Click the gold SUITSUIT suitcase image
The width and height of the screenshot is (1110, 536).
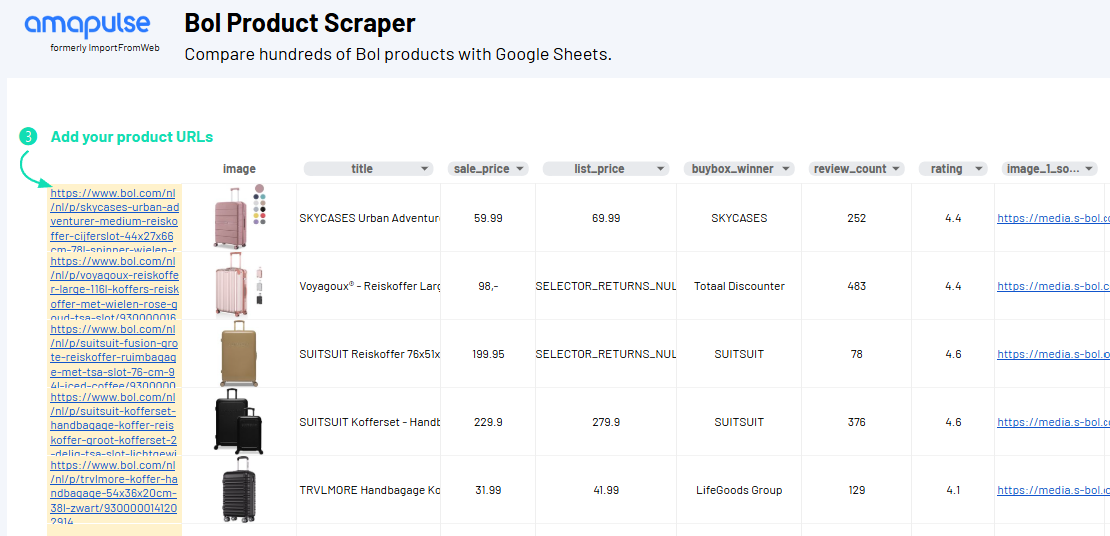coord(239,353)
